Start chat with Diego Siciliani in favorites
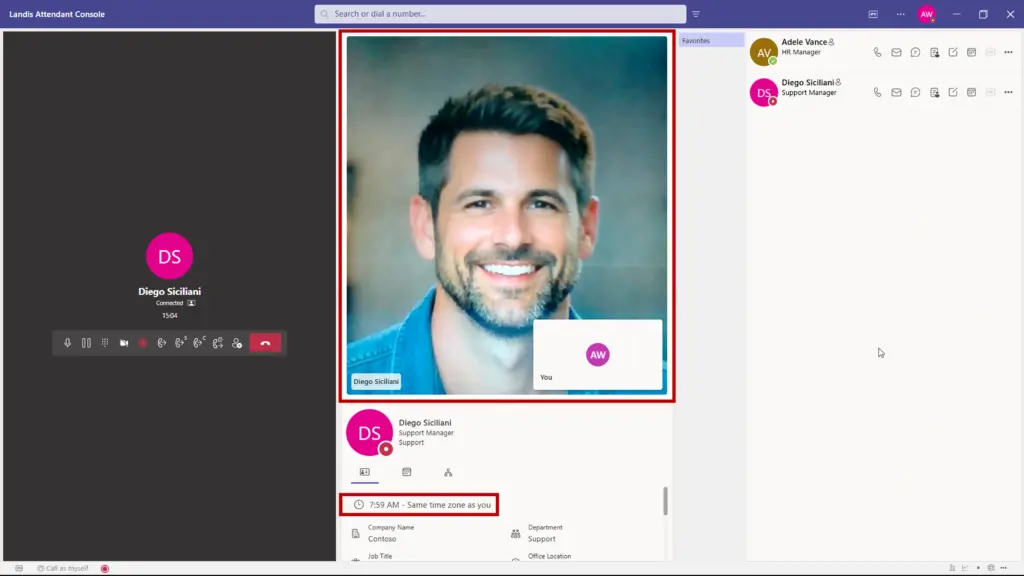Viewport: 1024px width, 576px height. point(915,92)
